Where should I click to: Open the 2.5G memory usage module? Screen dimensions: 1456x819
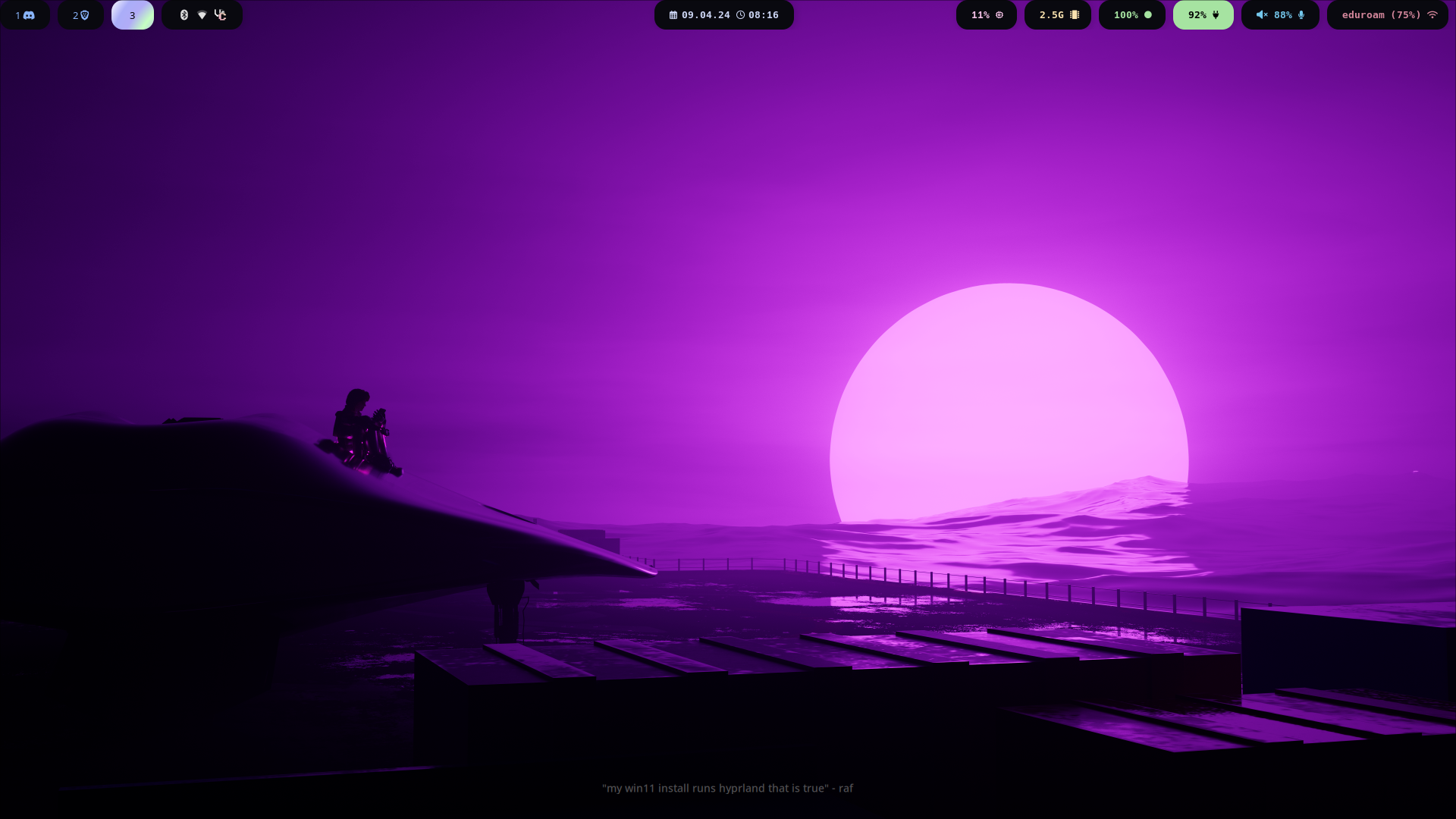[x=1058, y=15]
